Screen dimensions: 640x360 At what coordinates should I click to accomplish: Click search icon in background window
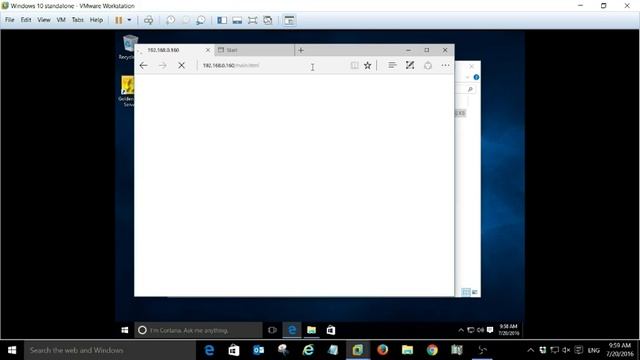(470, 89)
